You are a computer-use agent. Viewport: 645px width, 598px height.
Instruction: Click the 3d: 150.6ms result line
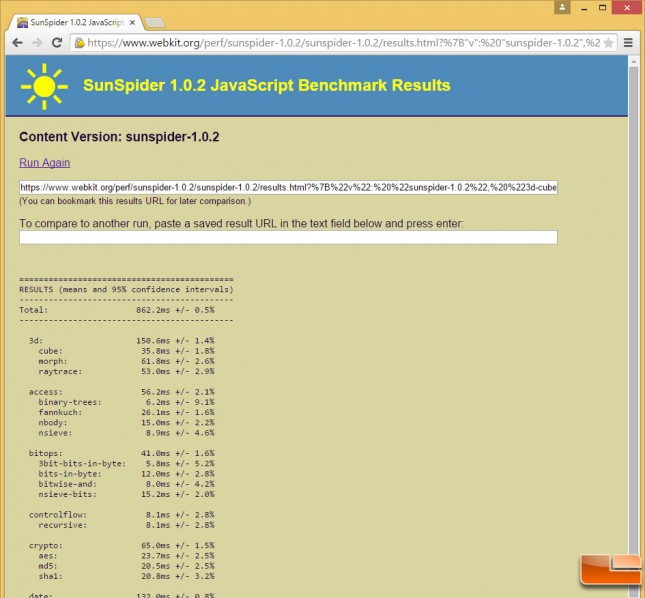[122, 341]
